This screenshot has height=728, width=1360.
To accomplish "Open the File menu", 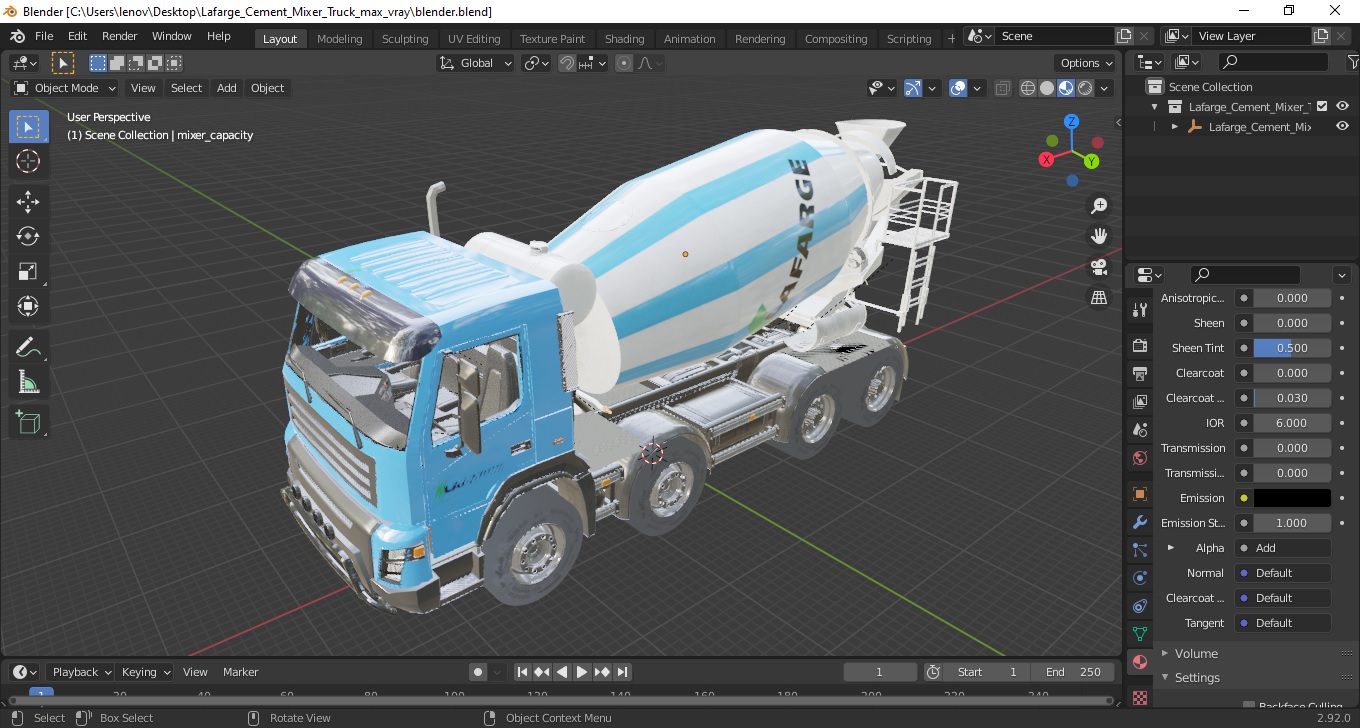I will (x=44, y=36).
